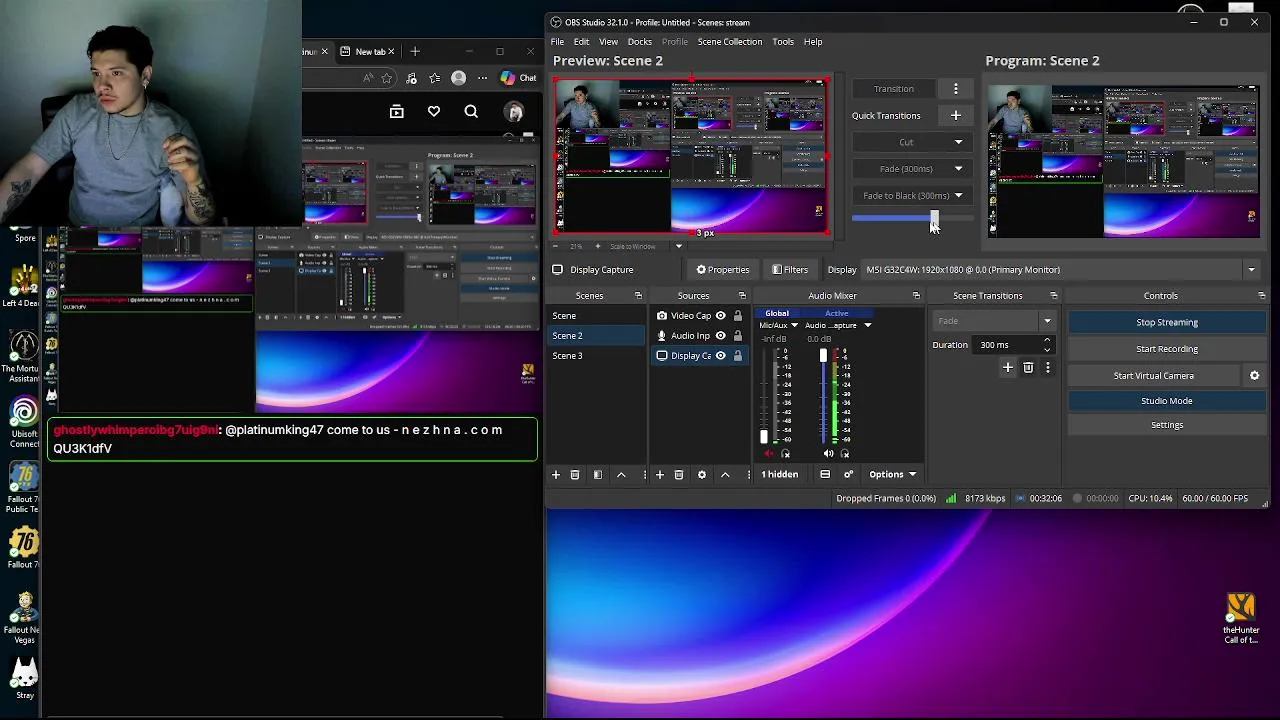Open preview scaling dropdown arrow

click(678, 246)
